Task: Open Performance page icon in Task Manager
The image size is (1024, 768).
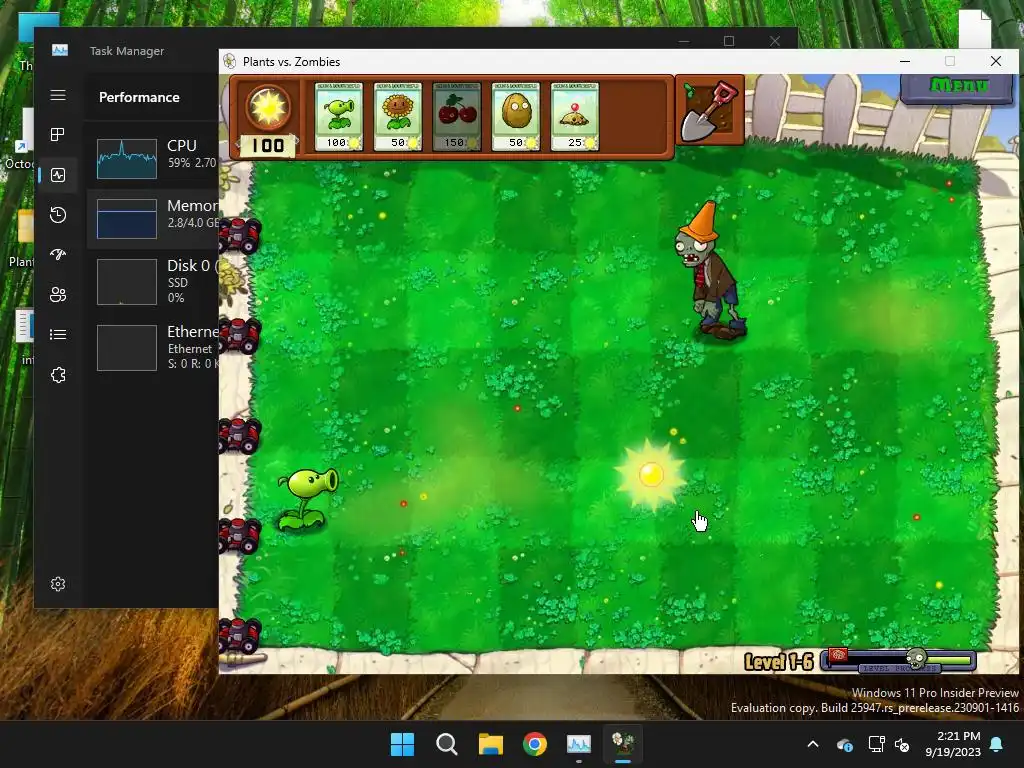Action: [58, 175]
